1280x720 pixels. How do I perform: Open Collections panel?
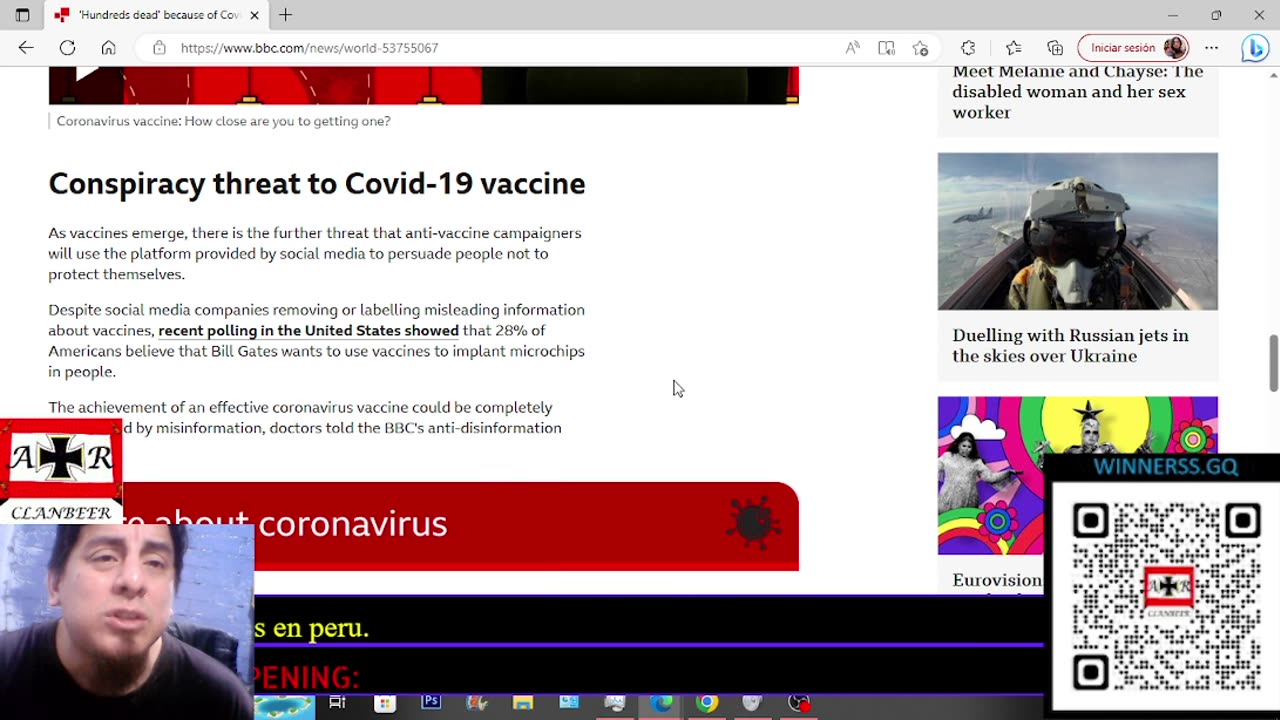coord(1055,48)
